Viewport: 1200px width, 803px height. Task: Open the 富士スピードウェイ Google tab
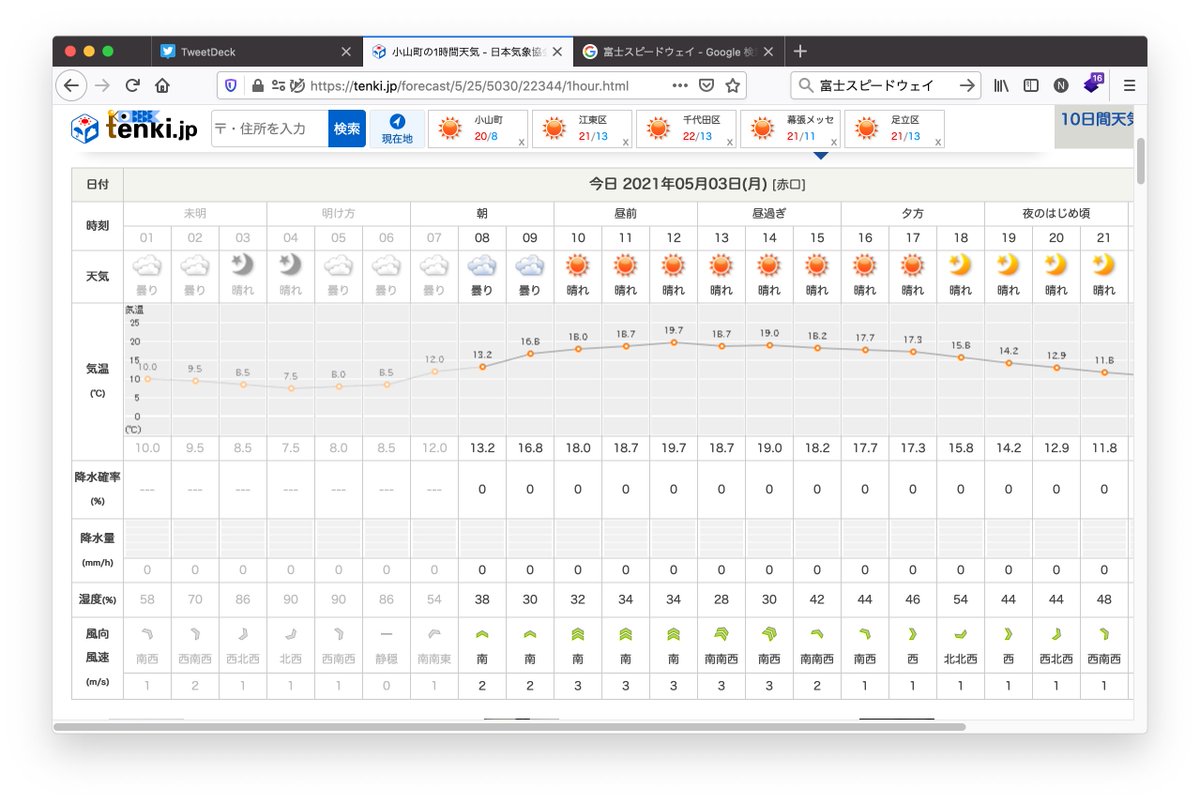(x=680, y=51)
